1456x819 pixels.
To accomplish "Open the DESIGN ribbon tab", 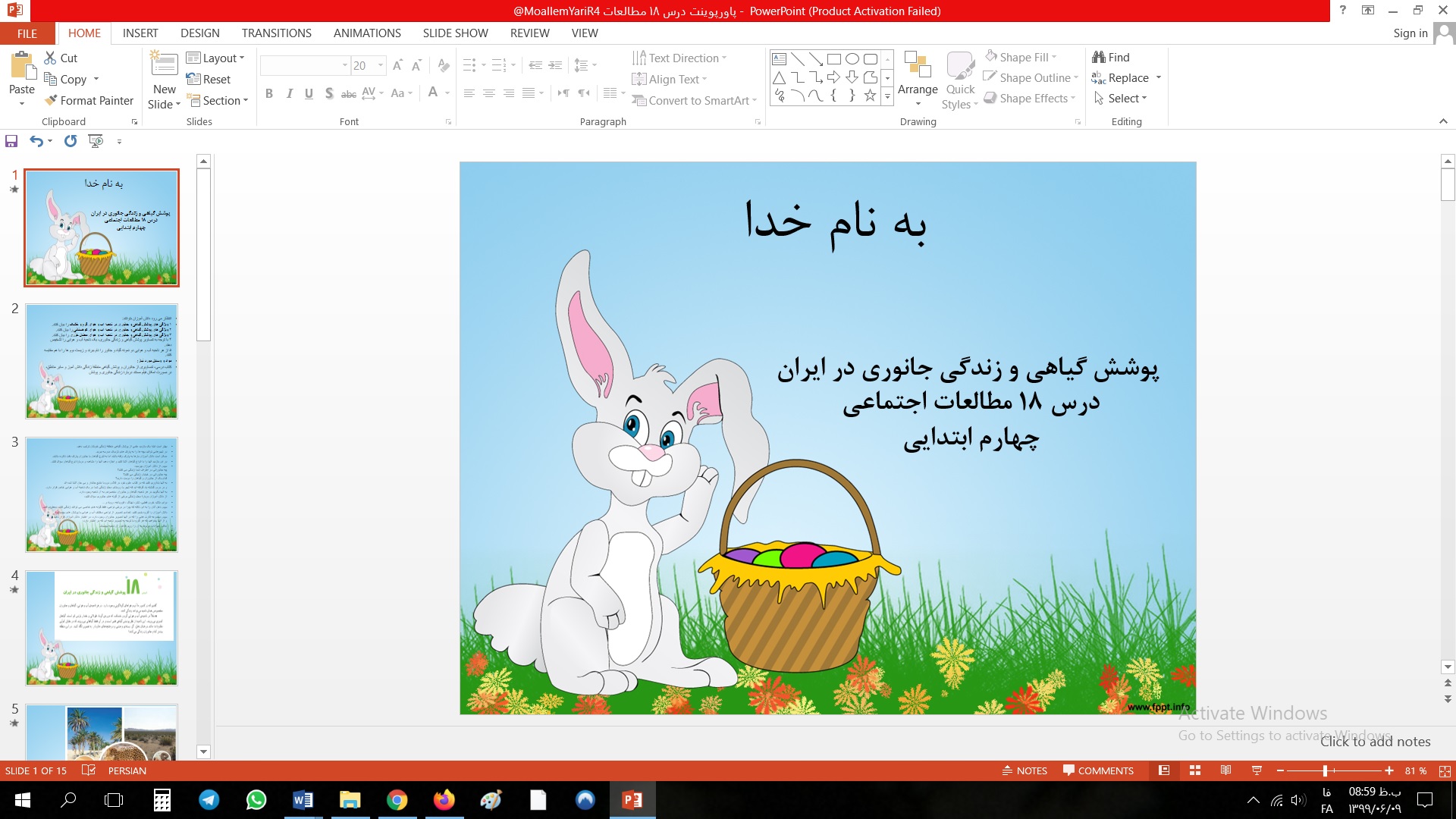I will [200, 33].
